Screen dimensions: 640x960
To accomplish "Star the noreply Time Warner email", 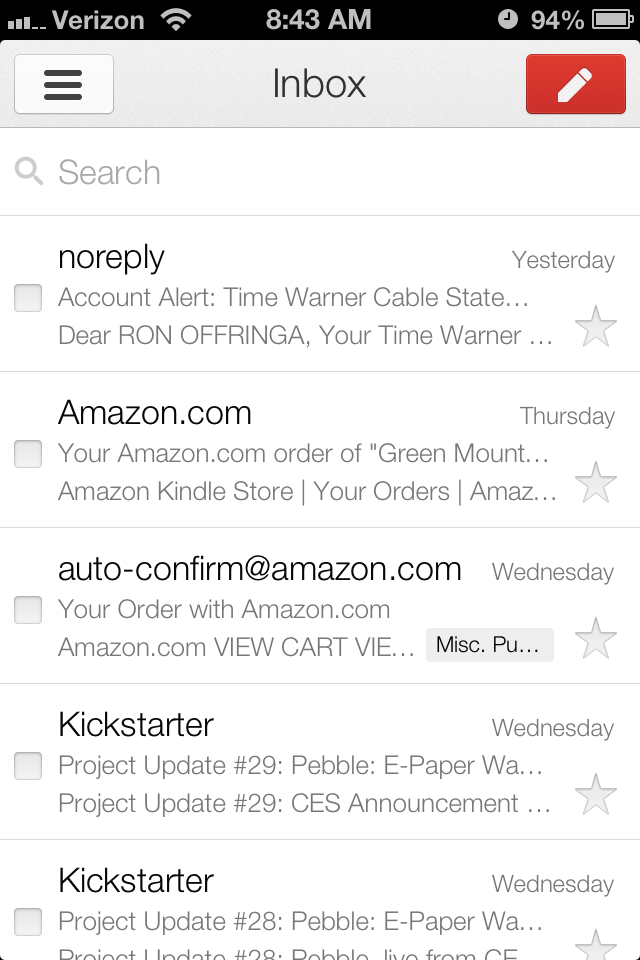I will (x=596, y=327).
